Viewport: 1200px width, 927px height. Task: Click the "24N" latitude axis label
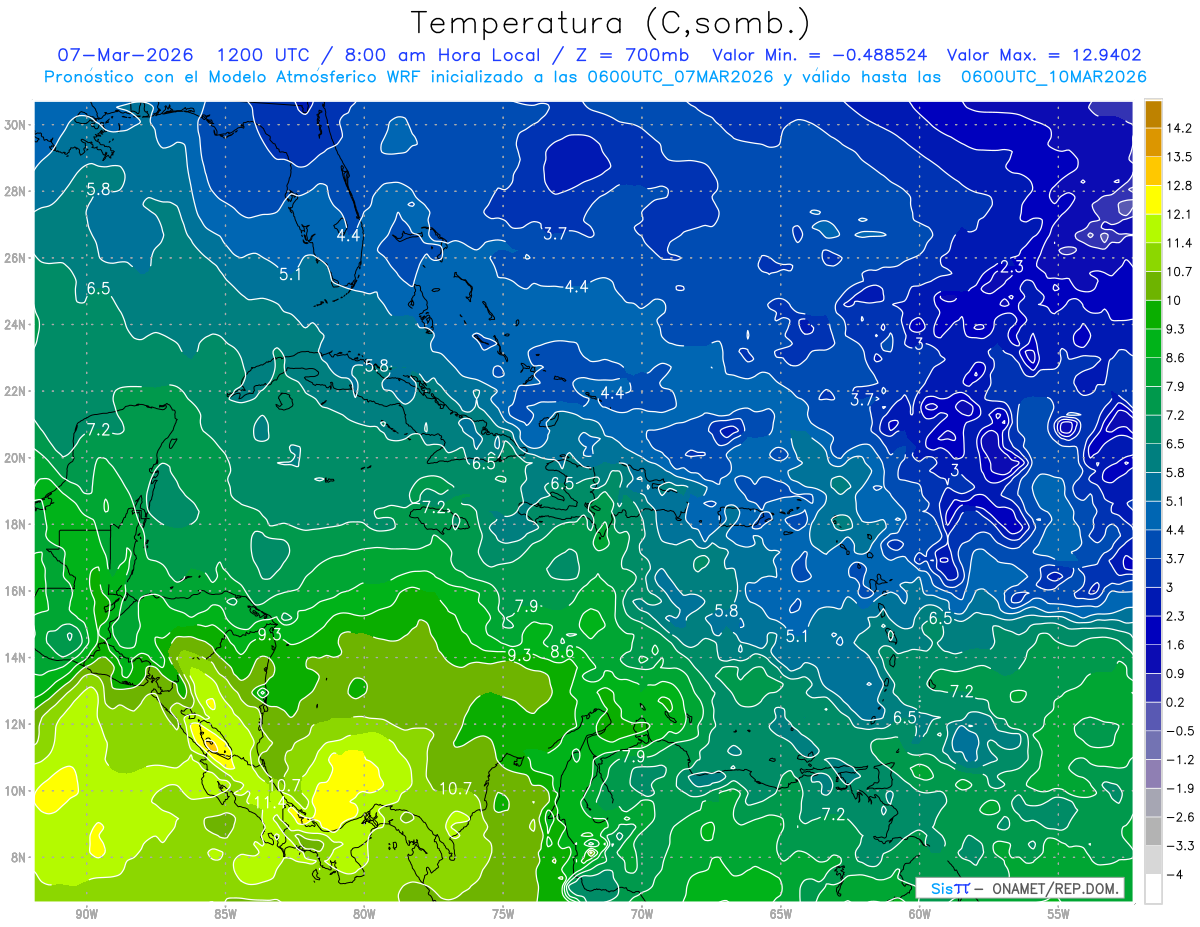(15, 325)
